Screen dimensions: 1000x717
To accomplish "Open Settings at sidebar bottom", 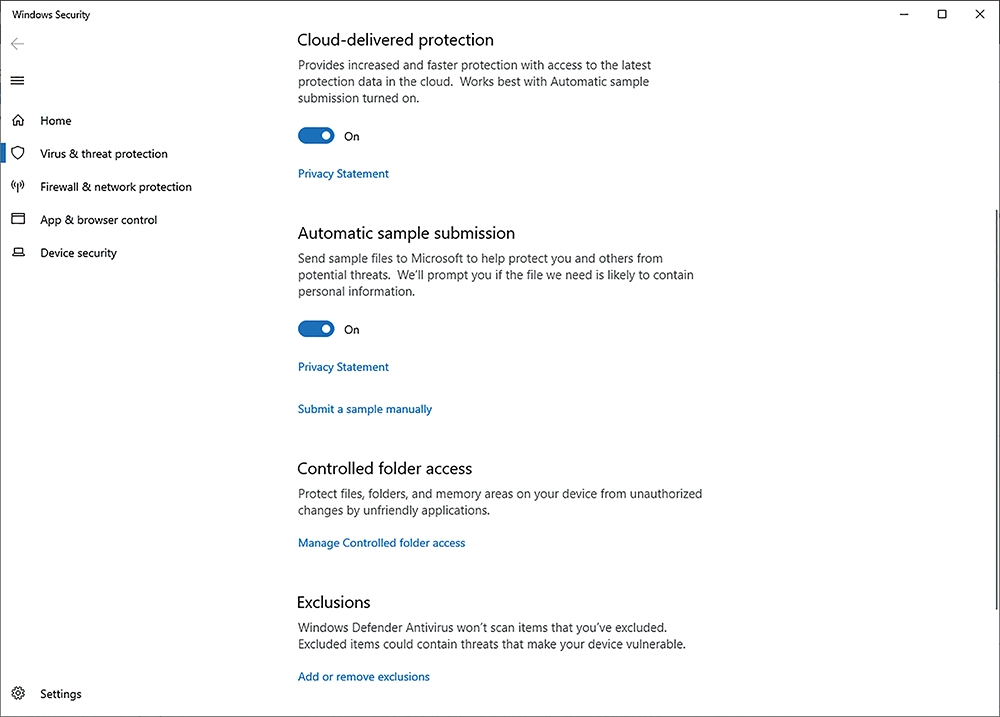I will click(61, 694).
